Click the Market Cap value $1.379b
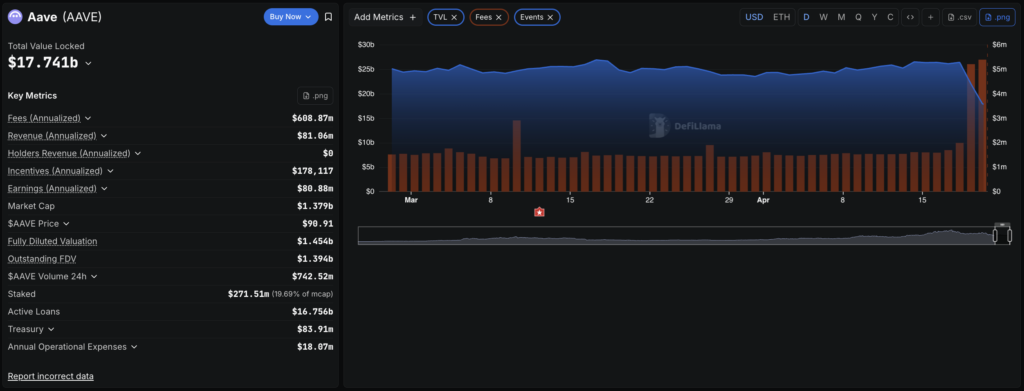 pyautogui.click(x=315, y=206)
